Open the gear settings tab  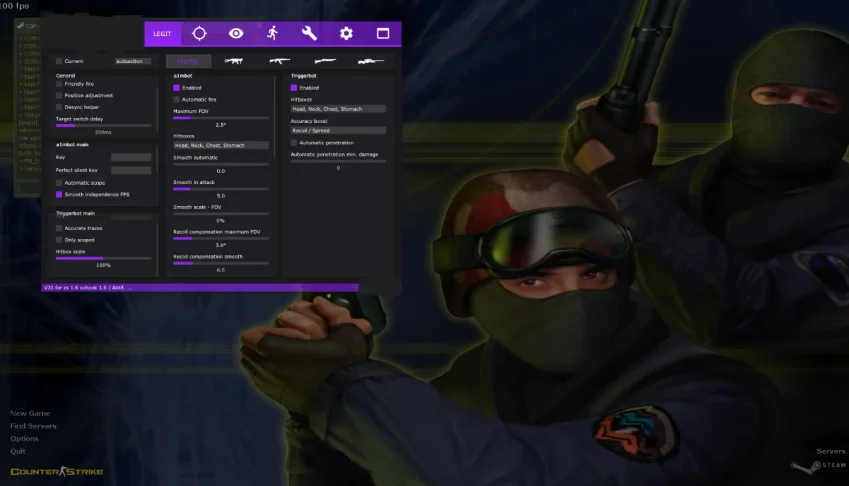[346, 34]
